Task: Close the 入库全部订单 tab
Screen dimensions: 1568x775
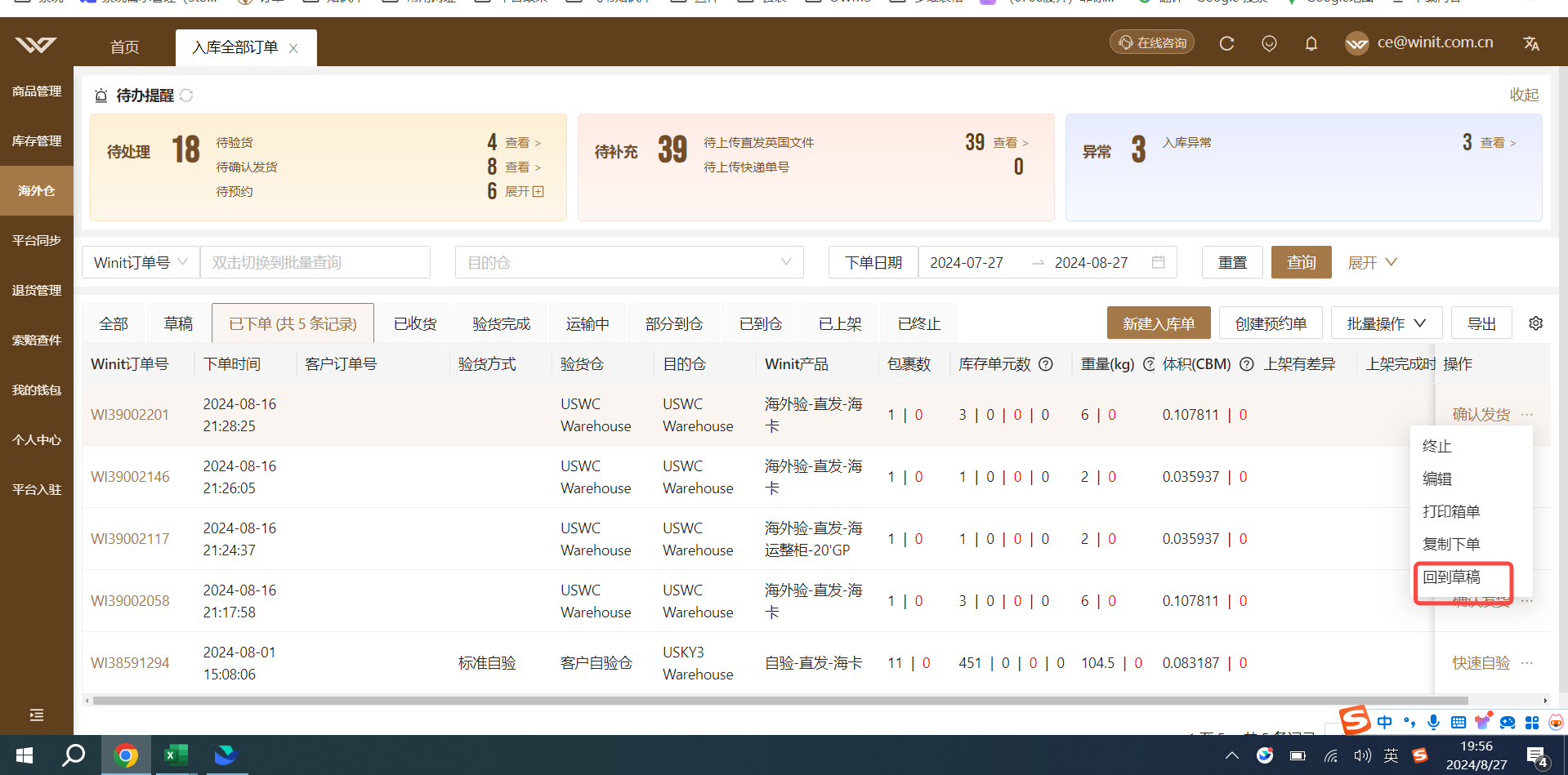Action: pyautogui.click(x=293, y=49)
